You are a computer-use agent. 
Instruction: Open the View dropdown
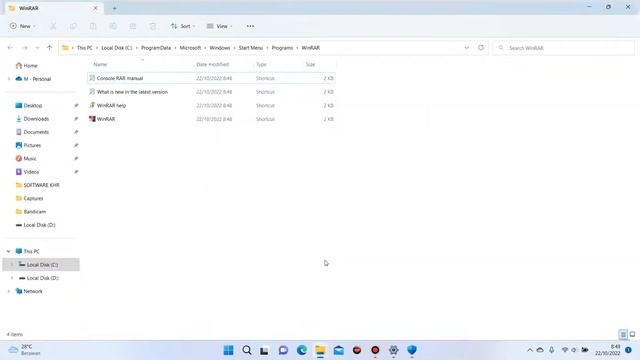click(x=219, y=26)
